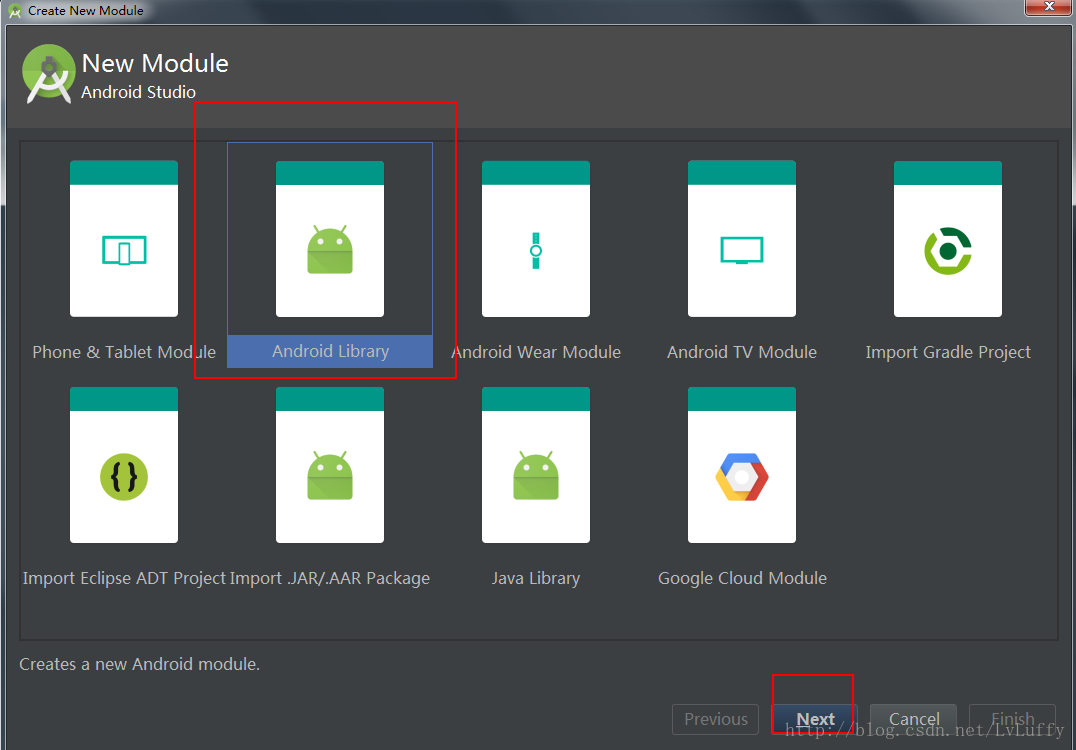The height and width of the screenshot is (750, 1076).
Task: Click the 'Creates a new Android module.' description
Action: click(x=139, y=664)
